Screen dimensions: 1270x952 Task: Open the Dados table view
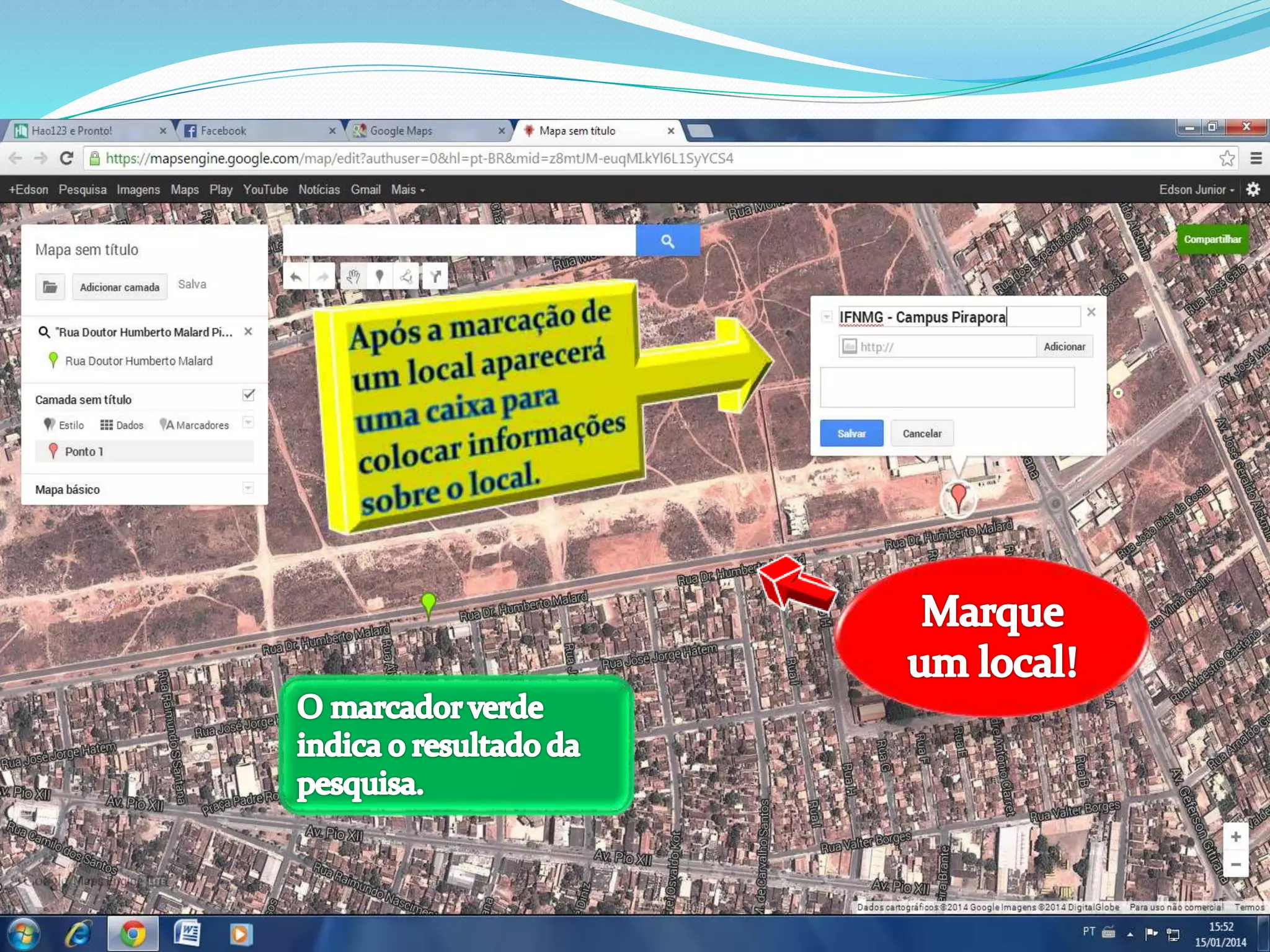click(122, 425)
